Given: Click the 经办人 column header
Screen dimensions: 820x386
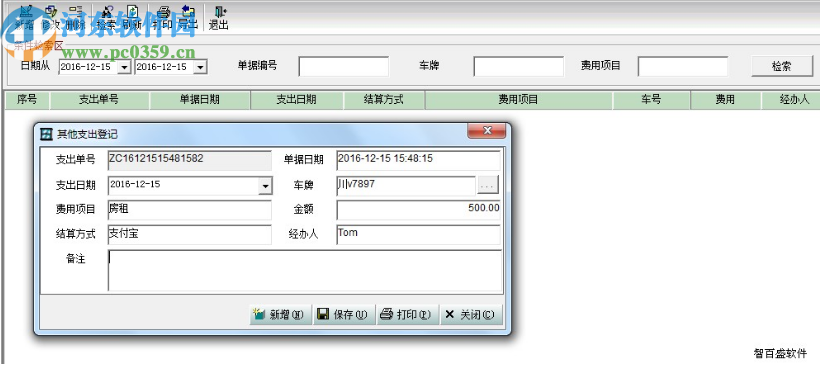Looking at the screenshot, I should tap(791, 100).
